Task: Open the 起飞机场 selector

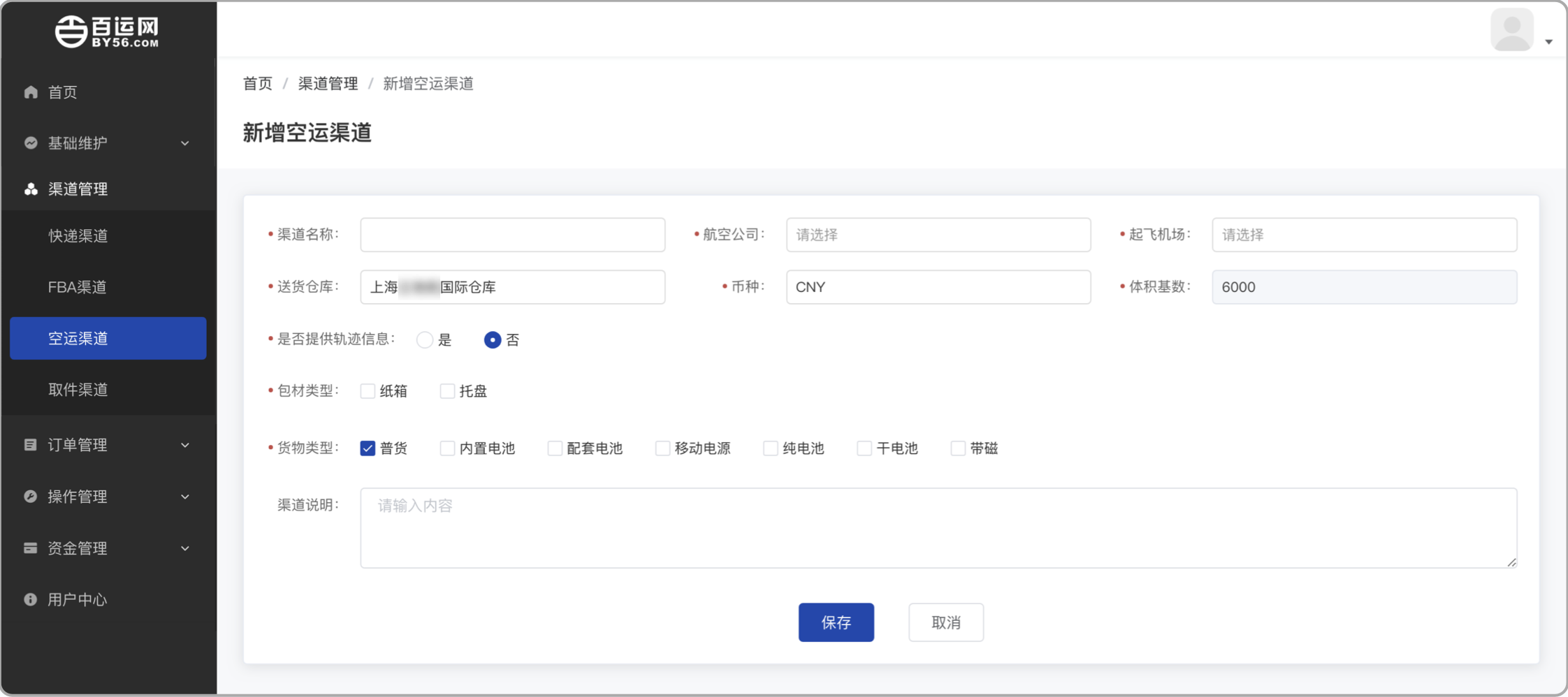Action: (1363, 235)
